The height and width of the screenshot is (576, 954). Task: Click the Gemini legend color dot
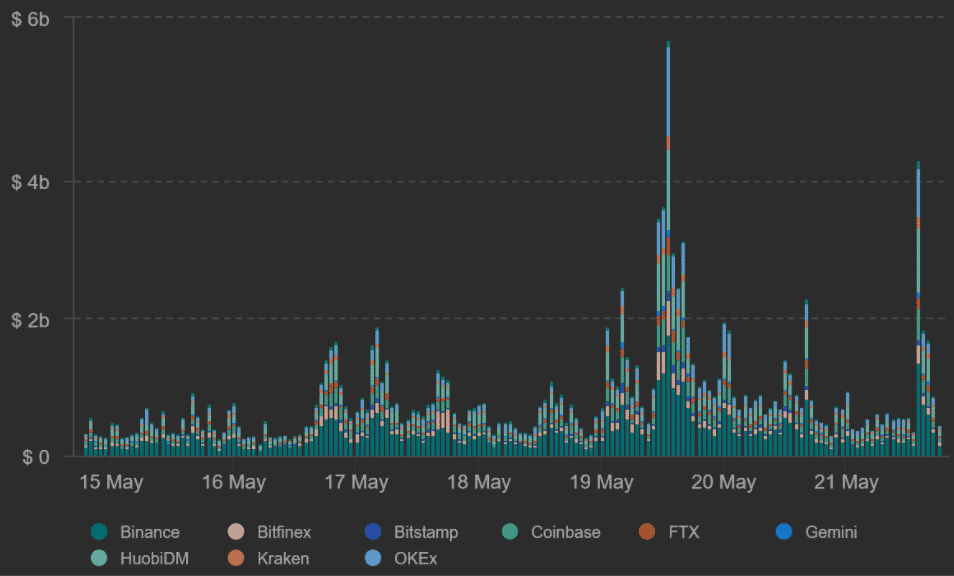coord(785,532)
